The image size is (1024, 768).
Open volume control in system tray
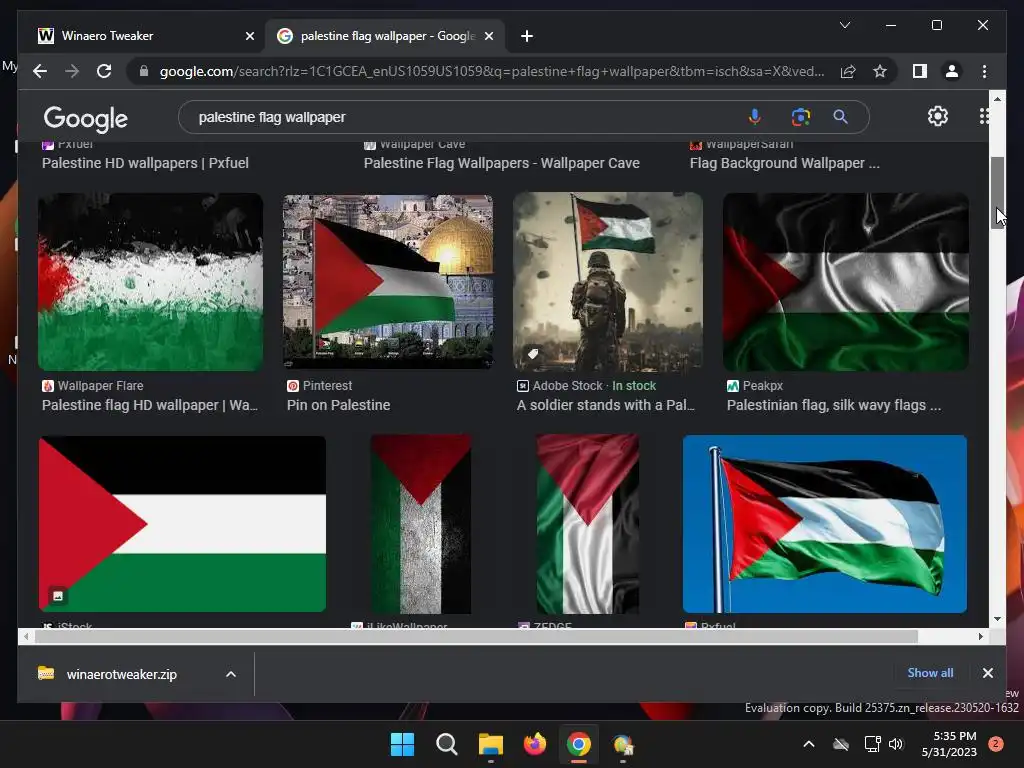896,744
